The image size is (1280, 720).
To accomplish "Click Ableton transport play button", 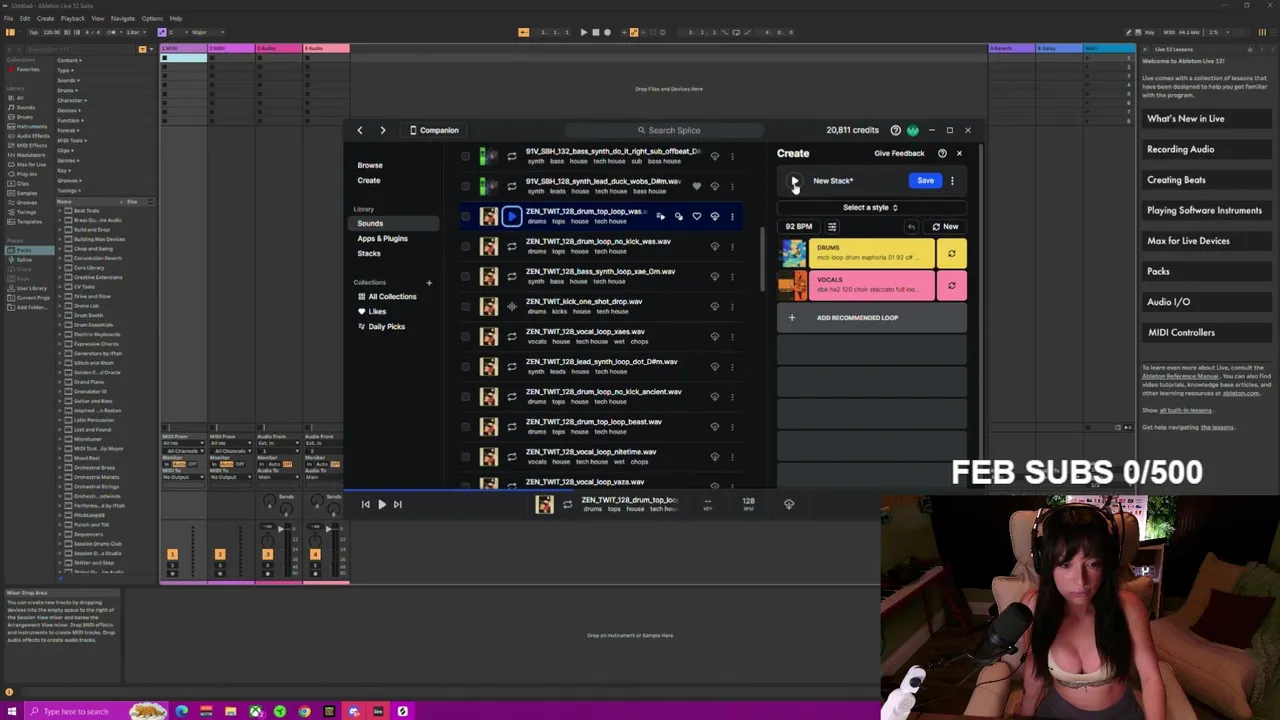I will [x=583, y=32].
